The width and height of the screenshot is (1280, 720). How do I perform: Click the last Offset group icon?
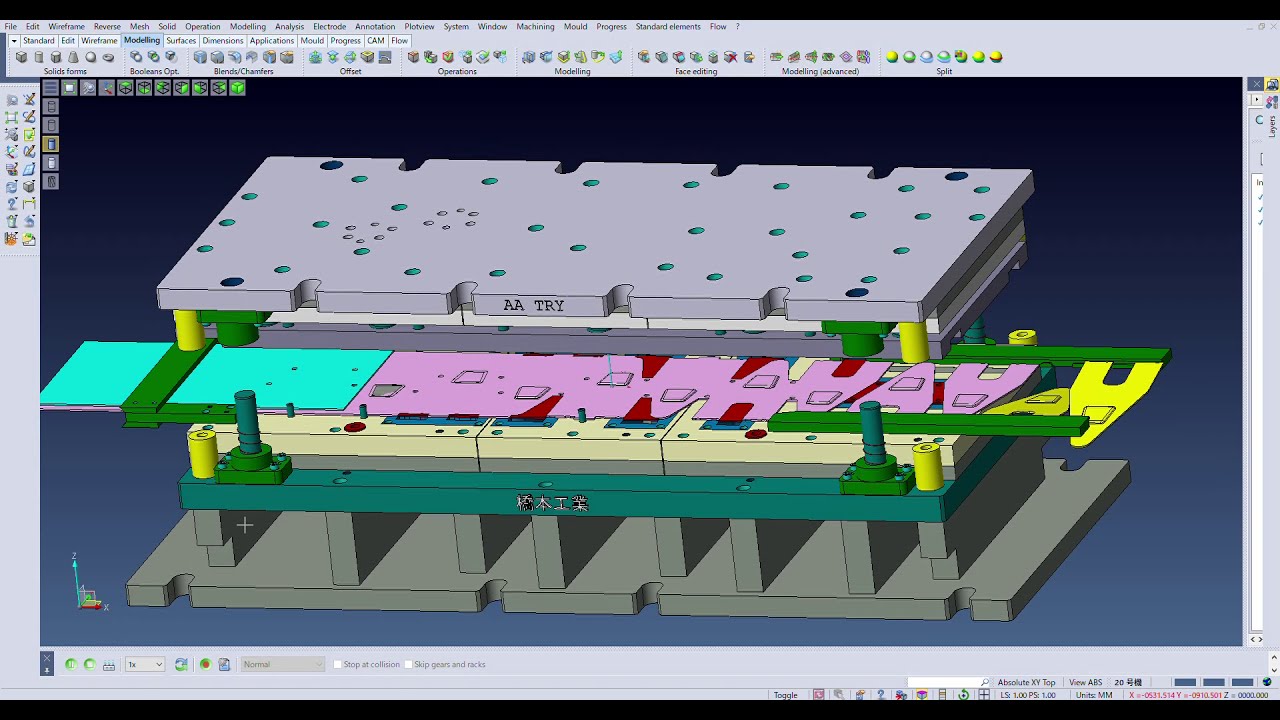tap(384, 57)
